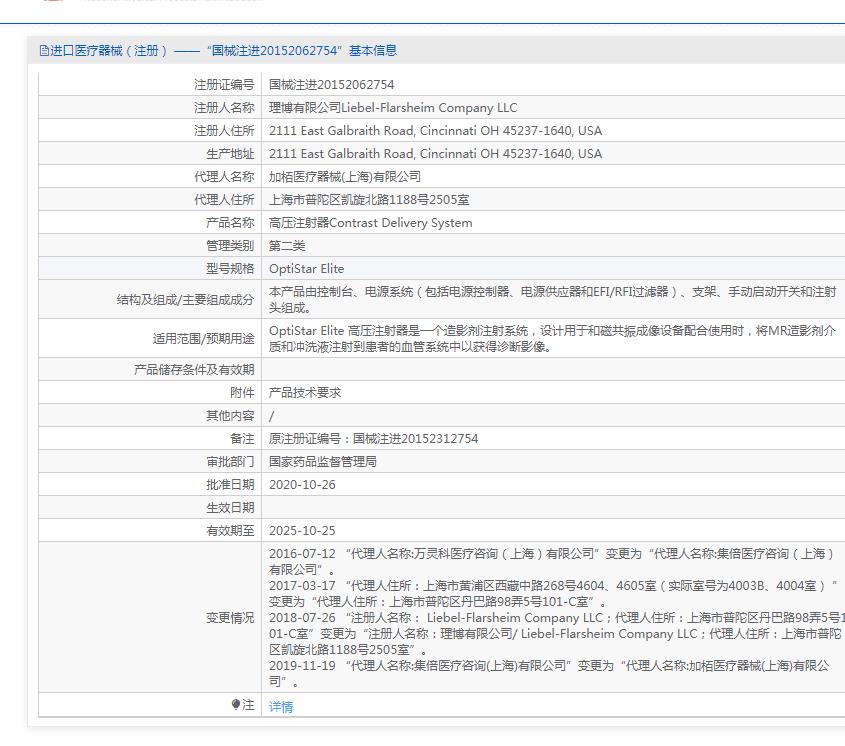
Task: Click the 适用范围/预期用途 description text
Action: (552, 339)
